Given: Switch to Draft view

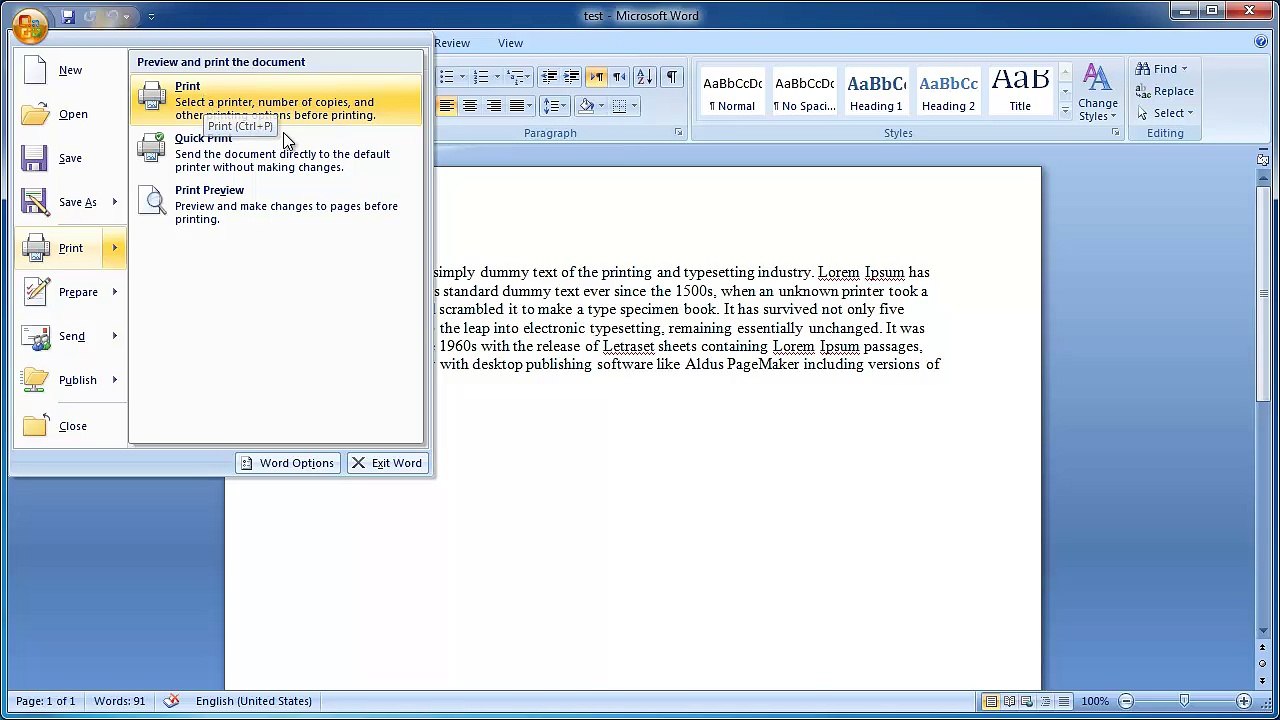Looking at the screenshot, I should coord(1064,701).
